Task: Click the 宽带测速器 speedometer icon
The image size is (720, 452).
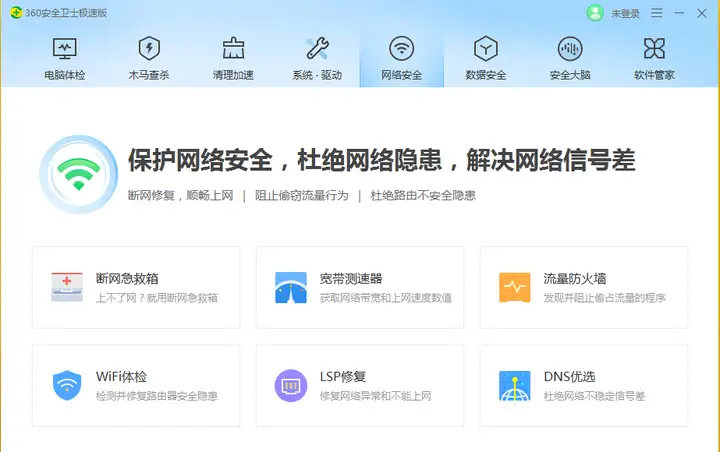Action: click(x=291, y=287)
